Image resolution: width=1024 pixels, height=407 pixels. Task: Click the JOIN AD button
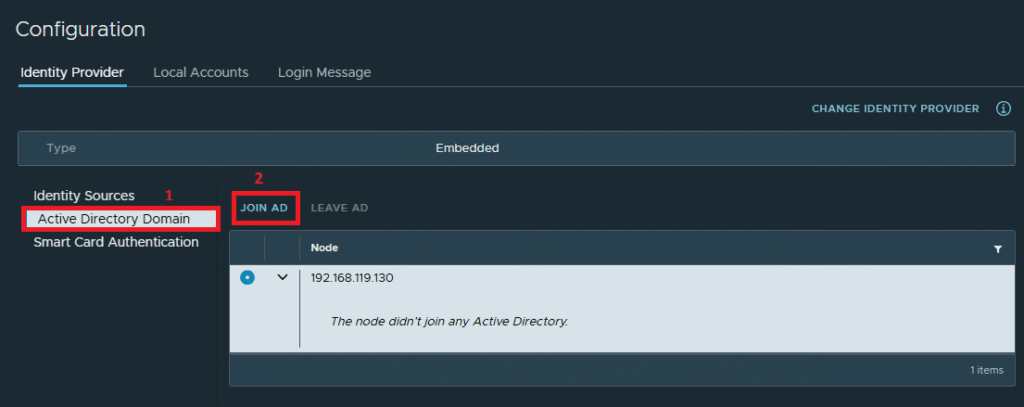pyautogui.click(x=264, y=208)
